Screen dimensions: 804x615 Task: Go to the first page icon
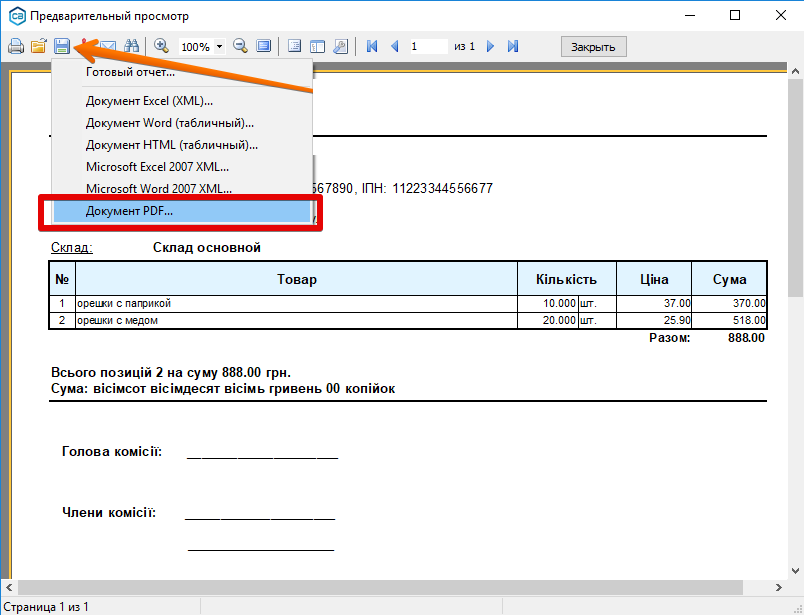[372, 46]
